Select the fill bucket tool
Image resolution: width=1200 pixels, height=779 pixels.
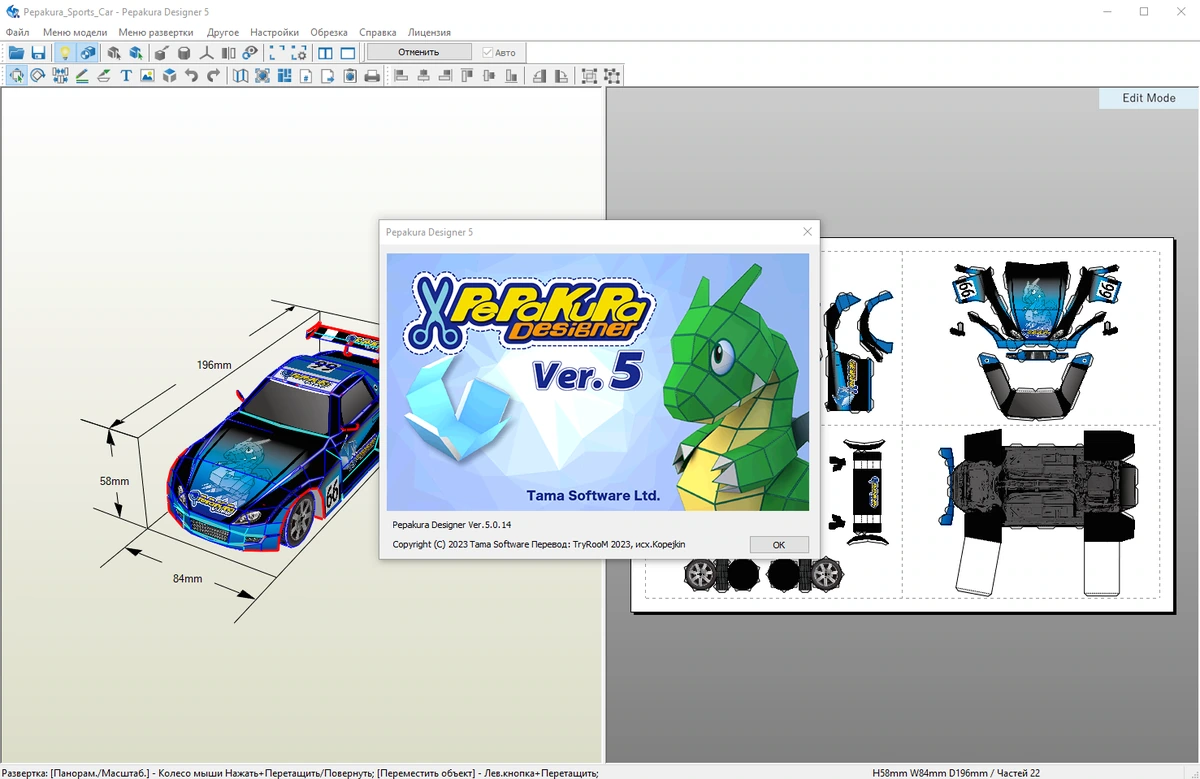pyautogui.click(x=104, y=75)
